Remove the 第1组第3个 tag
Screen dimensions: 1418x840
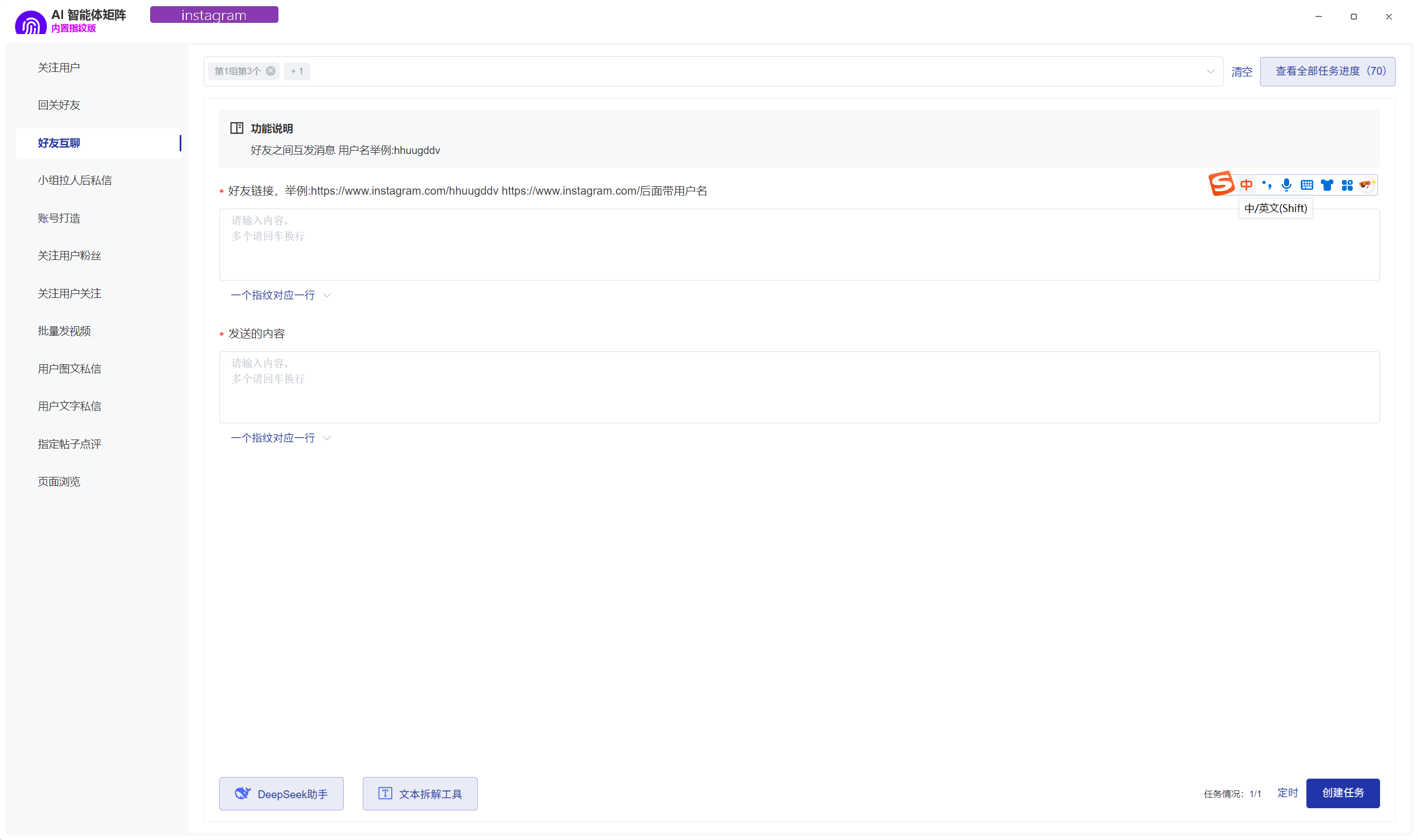[271, 71]
